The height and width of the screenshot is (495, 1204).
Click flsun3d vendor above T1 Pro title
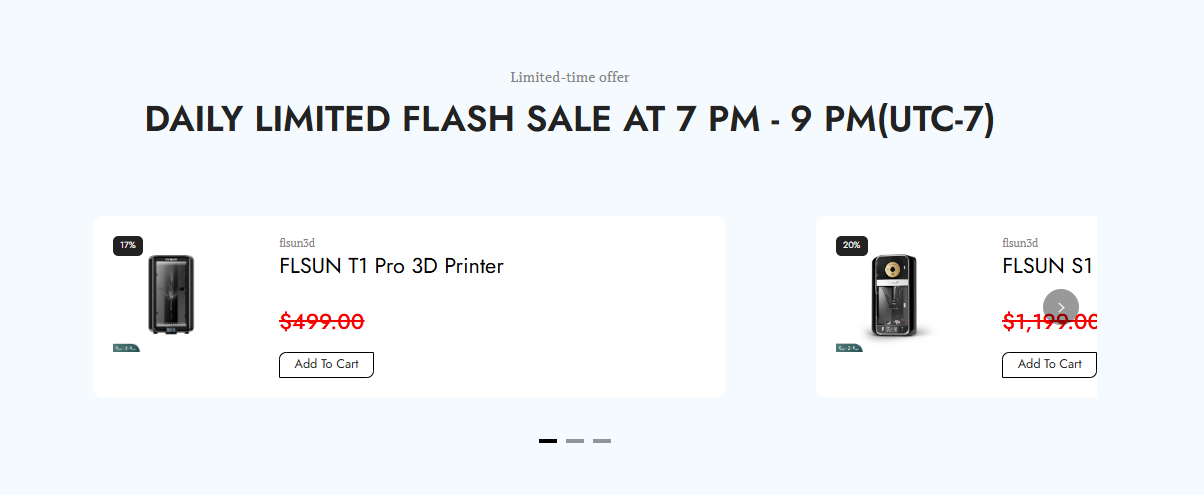pos(297,243)
